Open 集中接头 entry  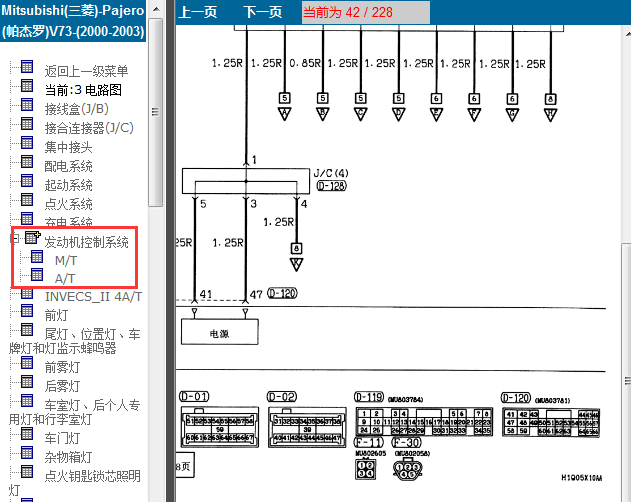(x=68, y=147)
